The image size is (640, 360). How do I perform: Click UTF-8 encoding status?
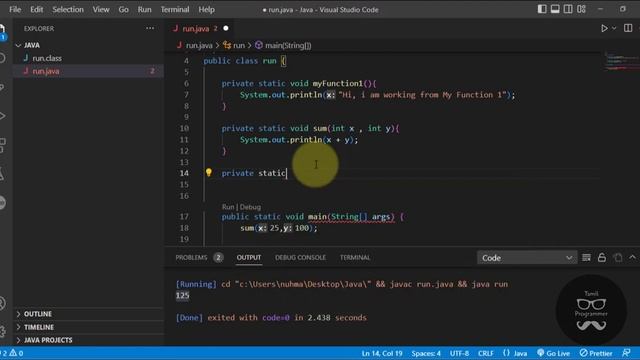point(459,353)
